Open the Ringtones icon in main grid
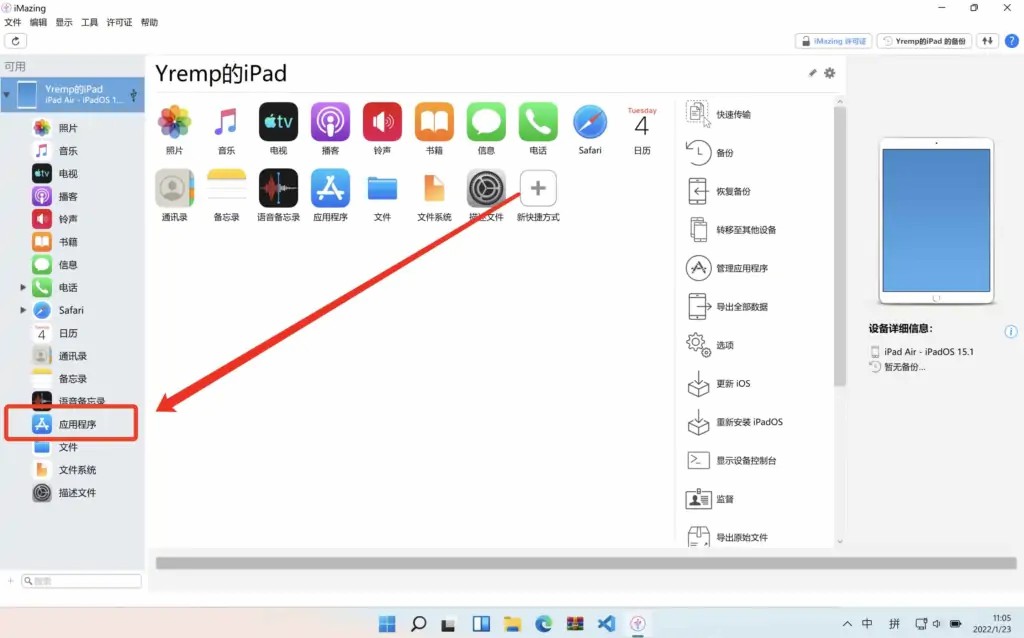This screenshot has height=638, width=1024. [382, 122]
